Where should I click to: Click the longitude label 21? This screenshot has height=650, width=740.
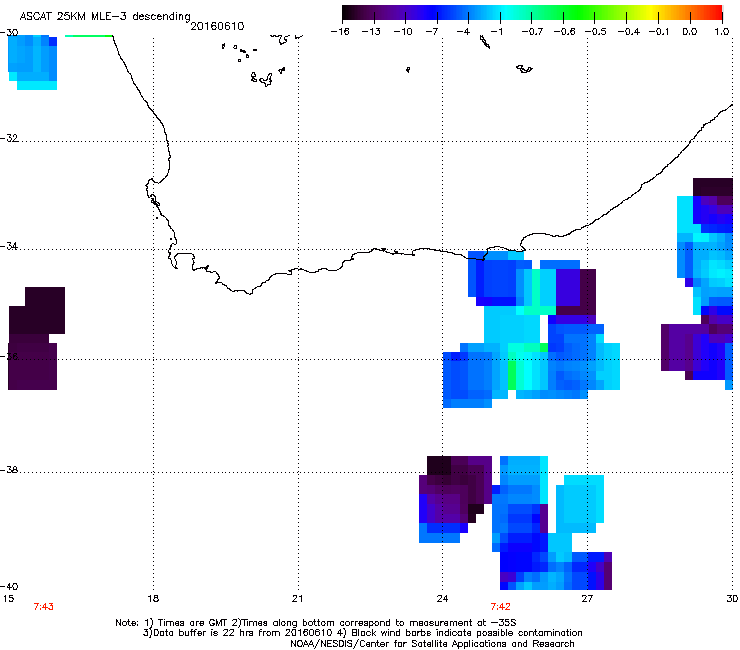point(297,599)
